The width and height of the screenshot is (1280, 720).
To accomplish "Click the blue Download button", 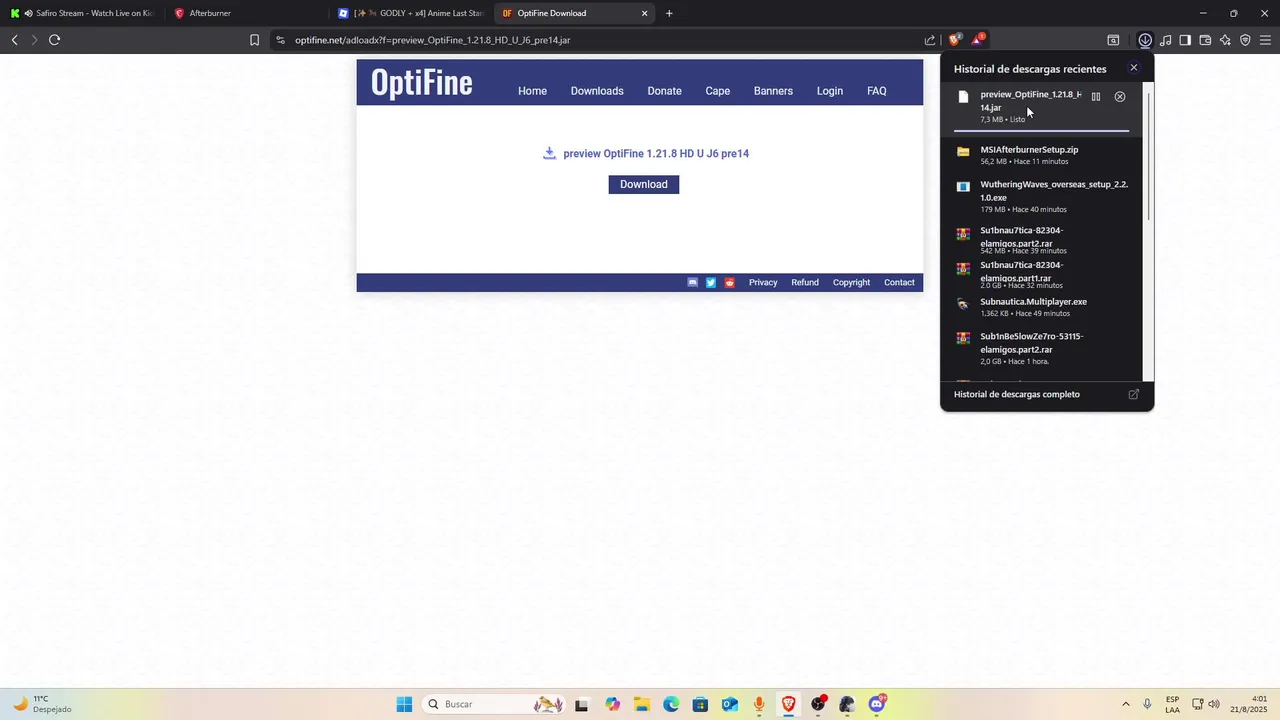I will coord(644,184).
